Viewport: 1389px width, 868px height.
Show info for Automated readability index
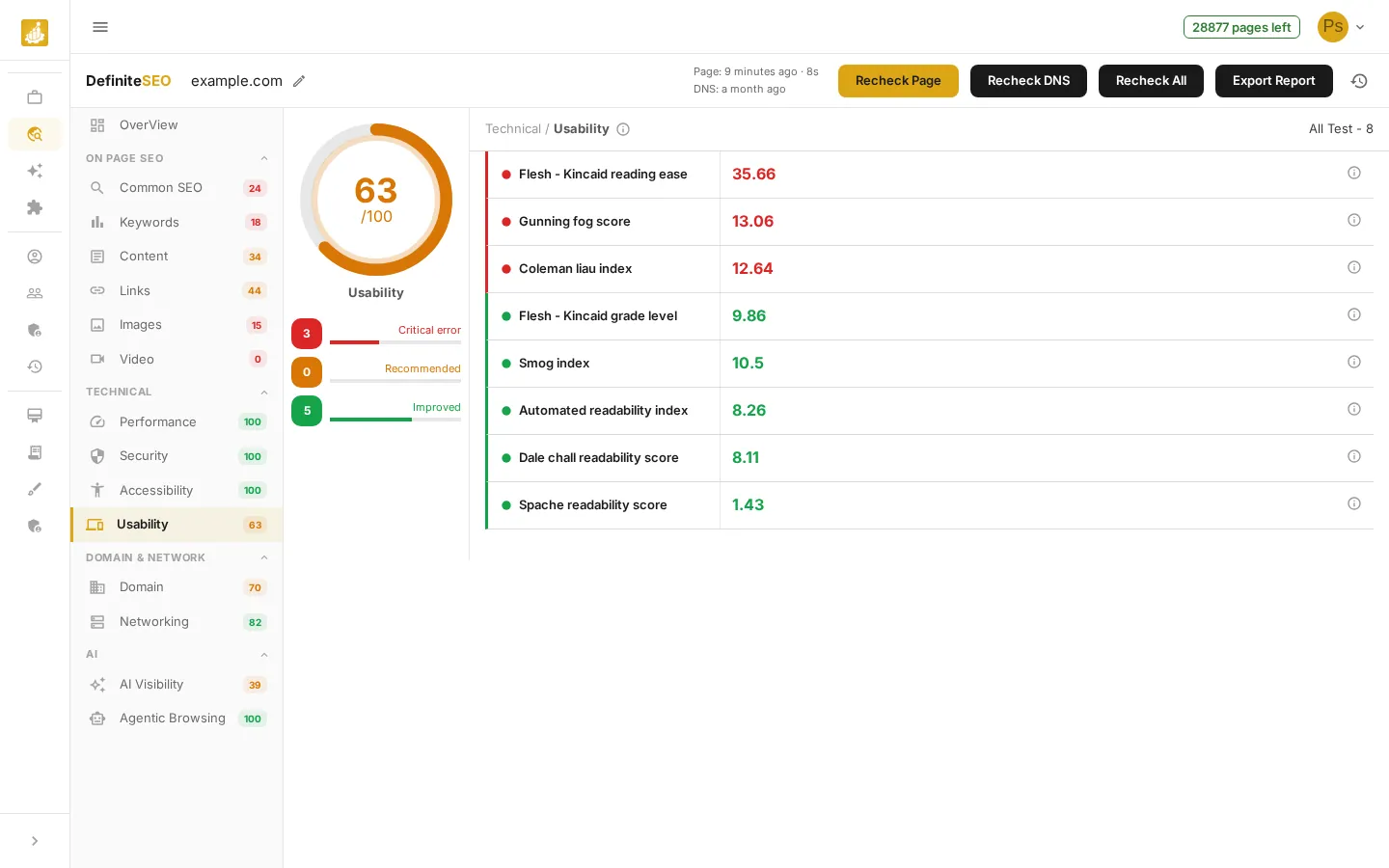tap(1354, 409)
